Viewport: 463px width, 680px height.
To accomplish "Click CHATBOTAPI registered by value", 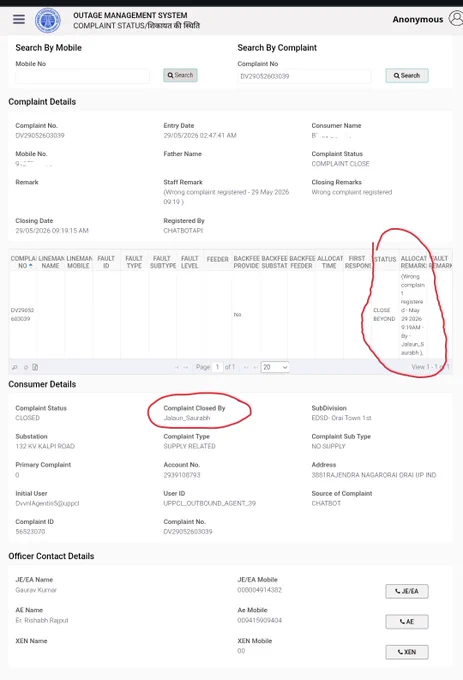I will point(183,230).
